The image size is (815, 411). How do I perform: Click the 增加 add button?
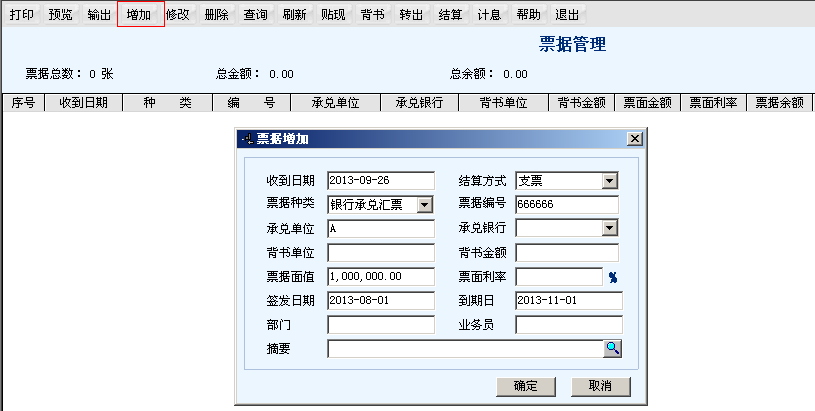(x=139, y=15)
